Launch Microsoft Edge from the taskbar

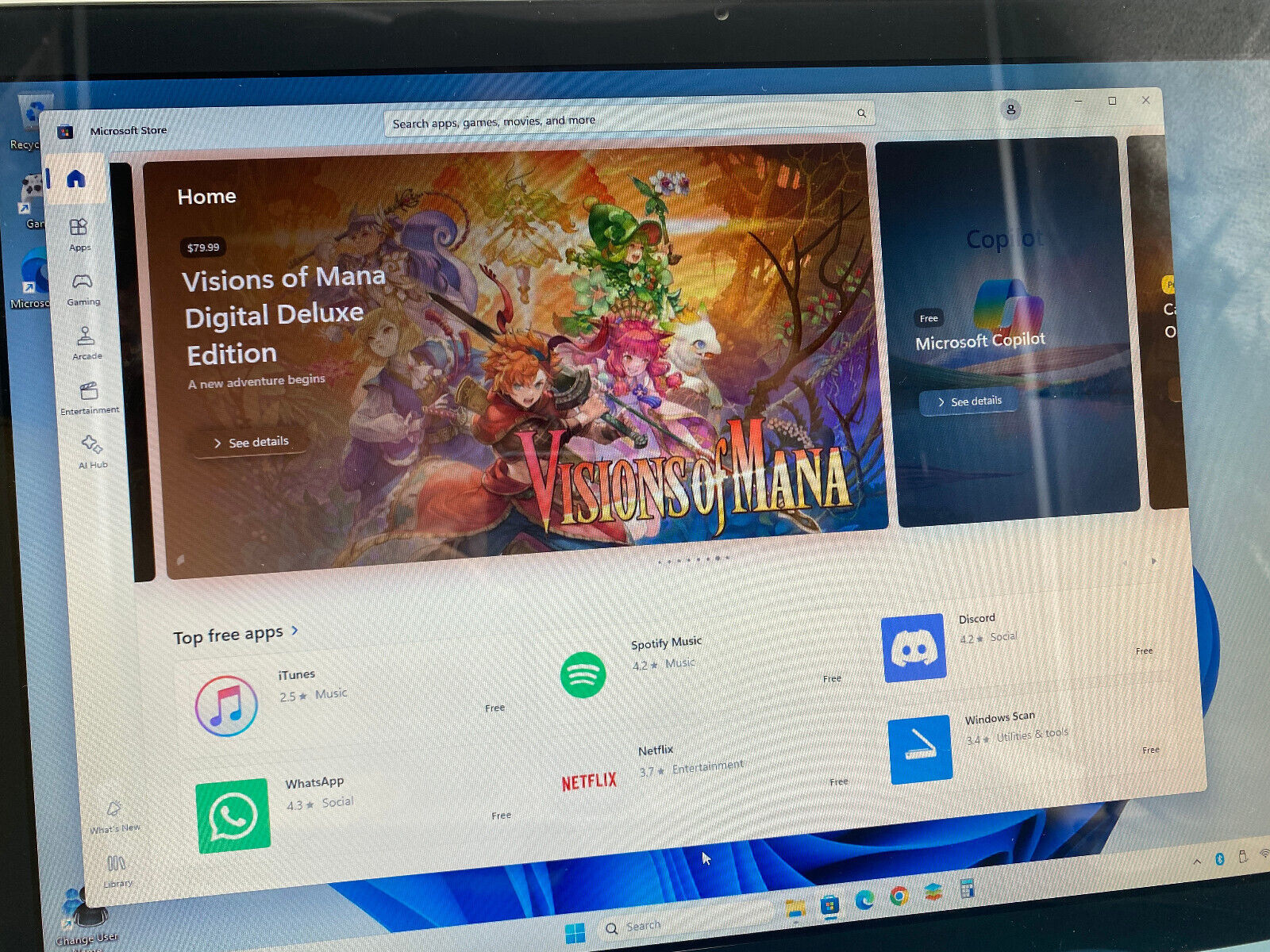[x=864, y=900]
